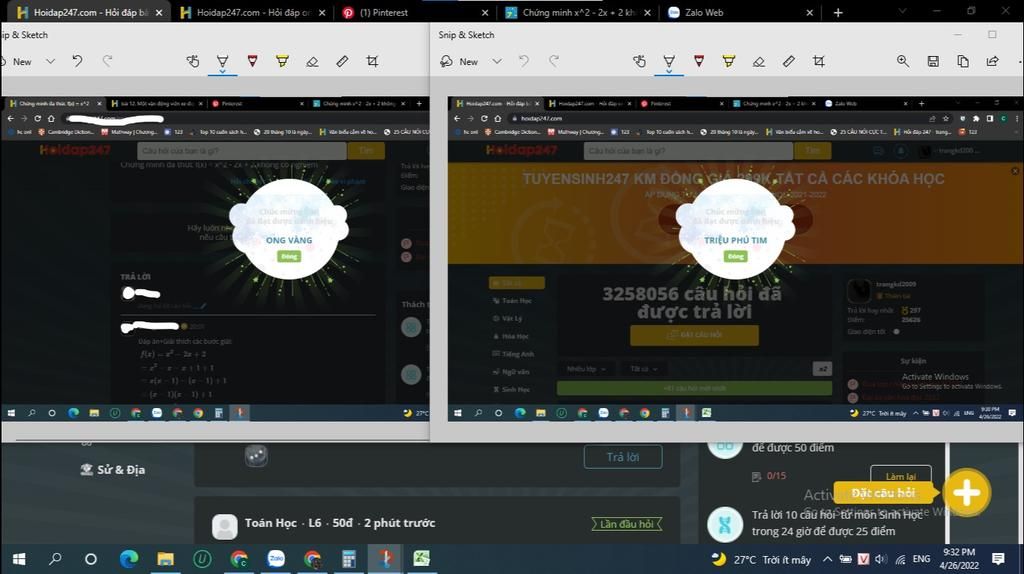
Task: Click the Làm lại button
Action: click(901, 476)
